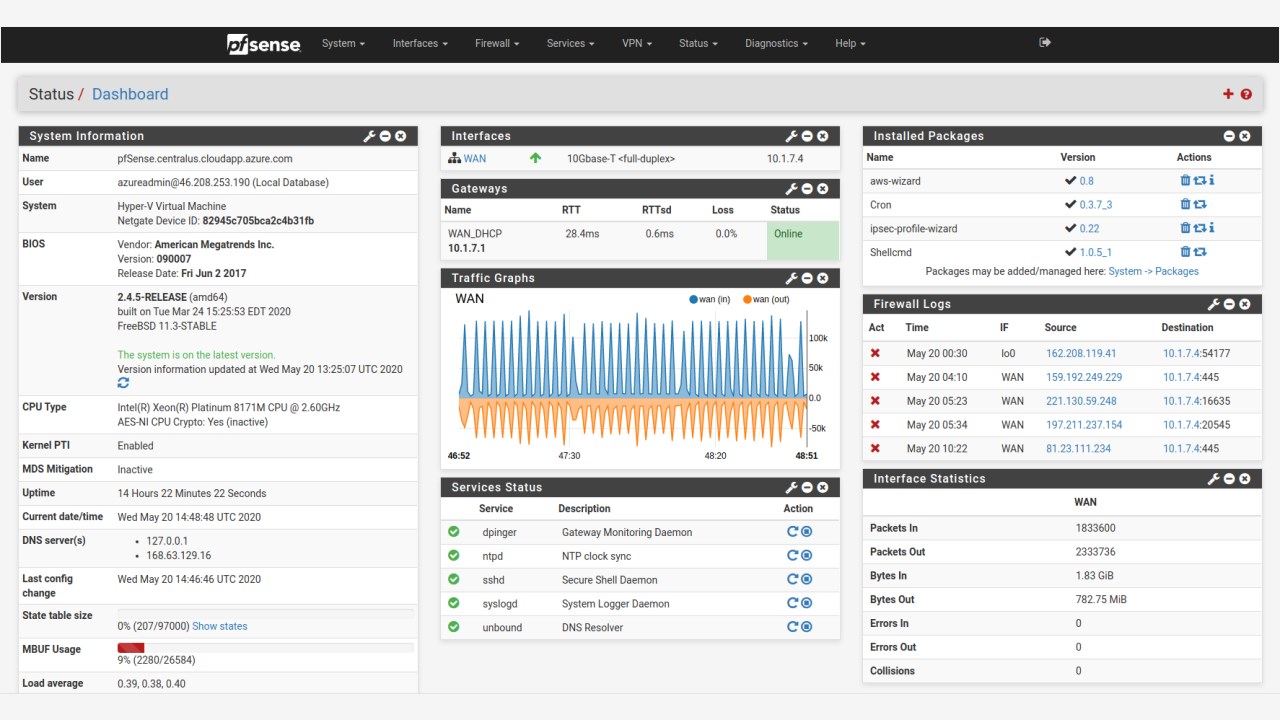Open the Interfaces dropdown in navbar
Image resolution: width=1280 pixels, height=720 pixels.
420,43
